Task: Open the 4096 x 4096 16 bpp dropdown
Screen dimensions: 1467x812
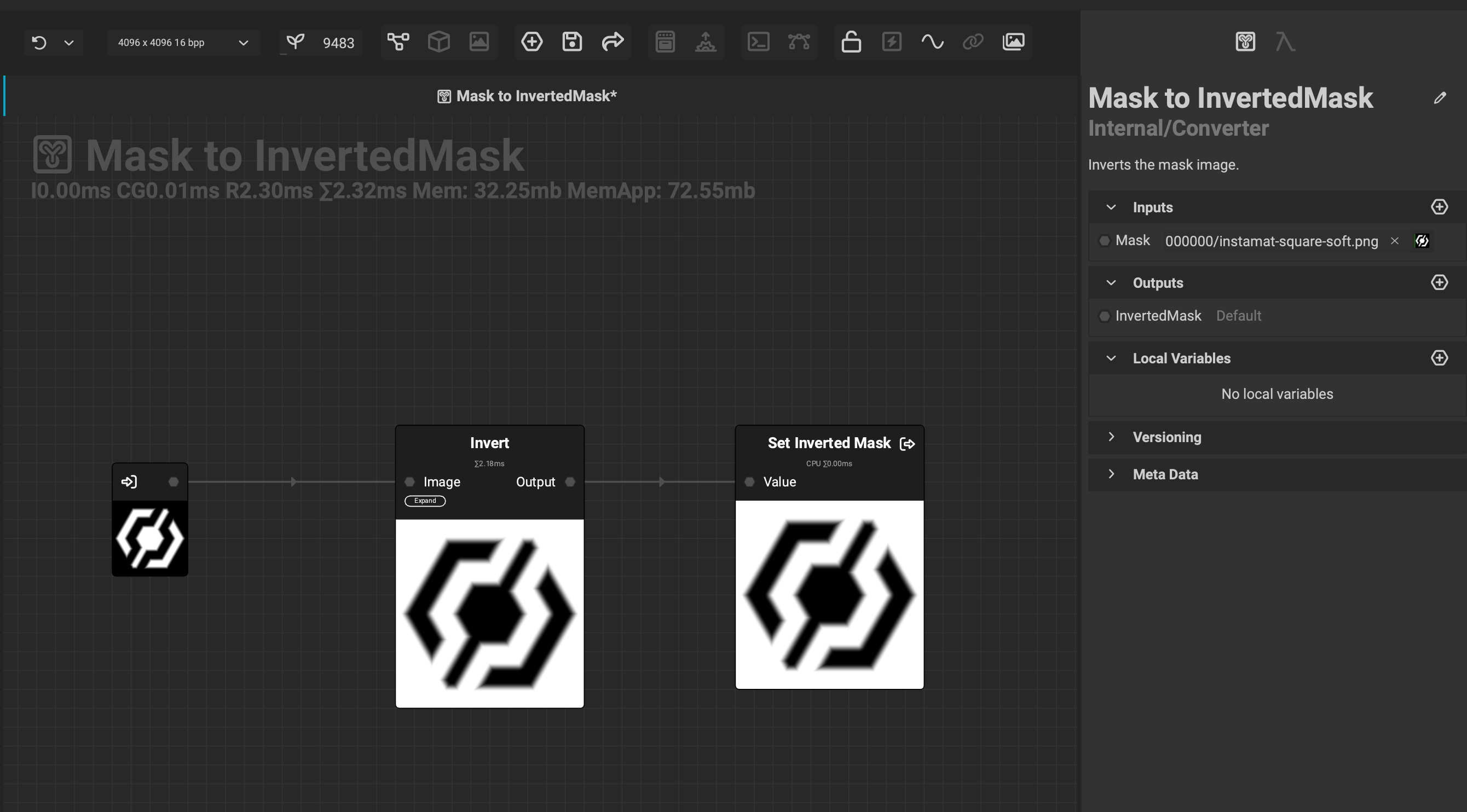Action: click(183, 43)
